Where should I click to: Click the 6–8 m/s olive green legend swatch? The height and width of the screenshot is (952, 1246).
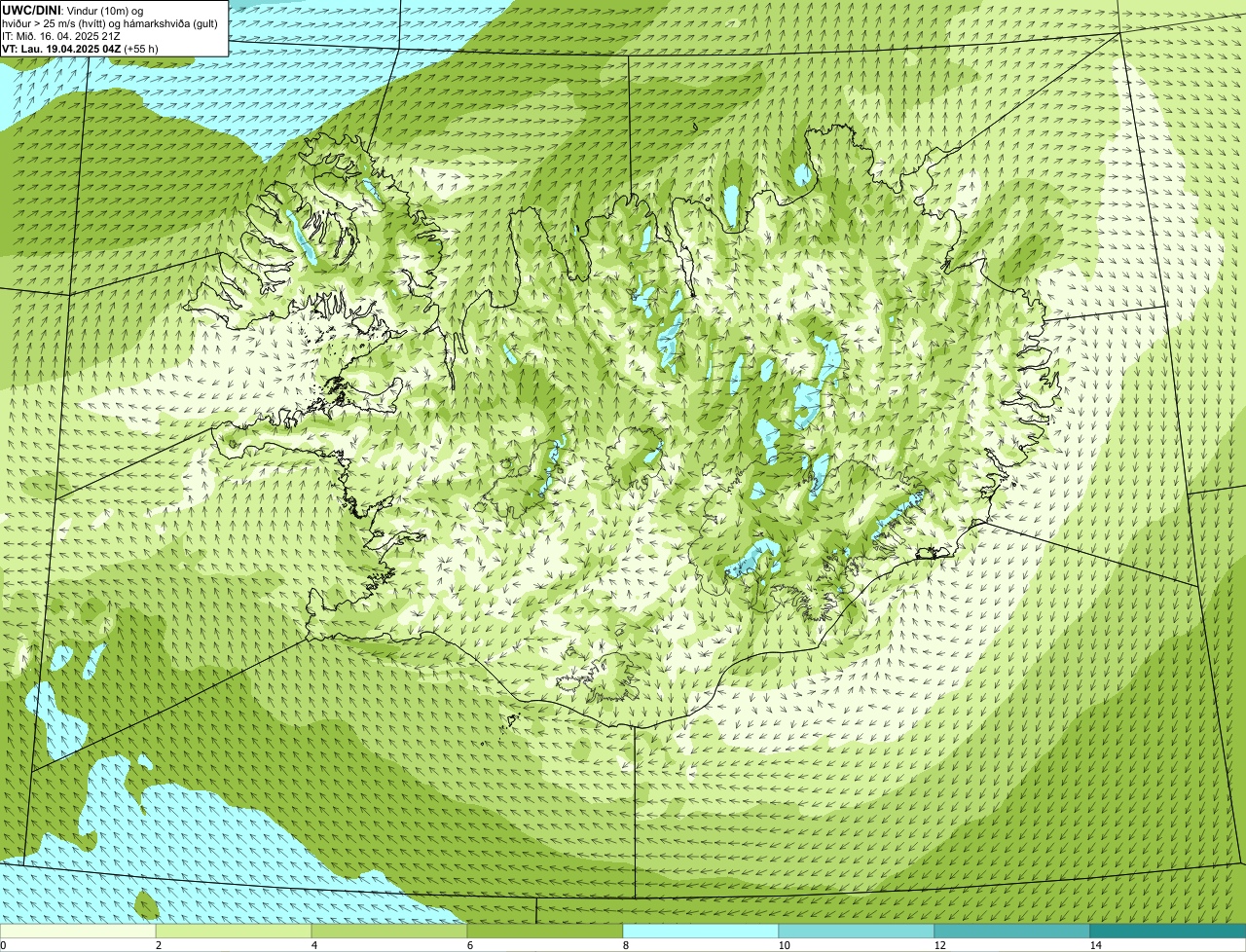545,931
